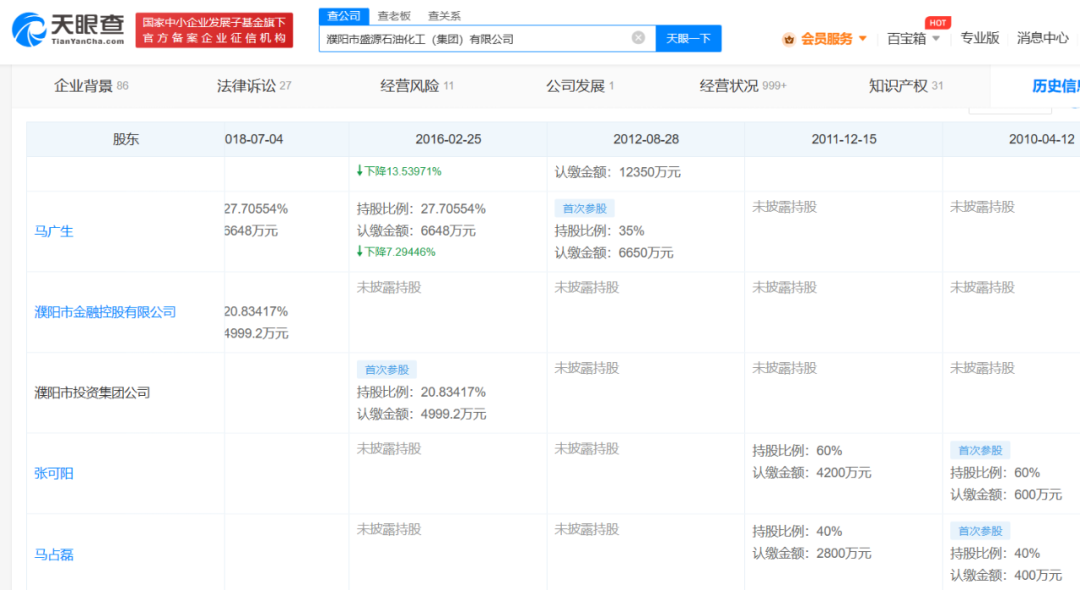Switch to the 查老板 search tab
The width and height of the screenshot is (1080, 590).
394,16
